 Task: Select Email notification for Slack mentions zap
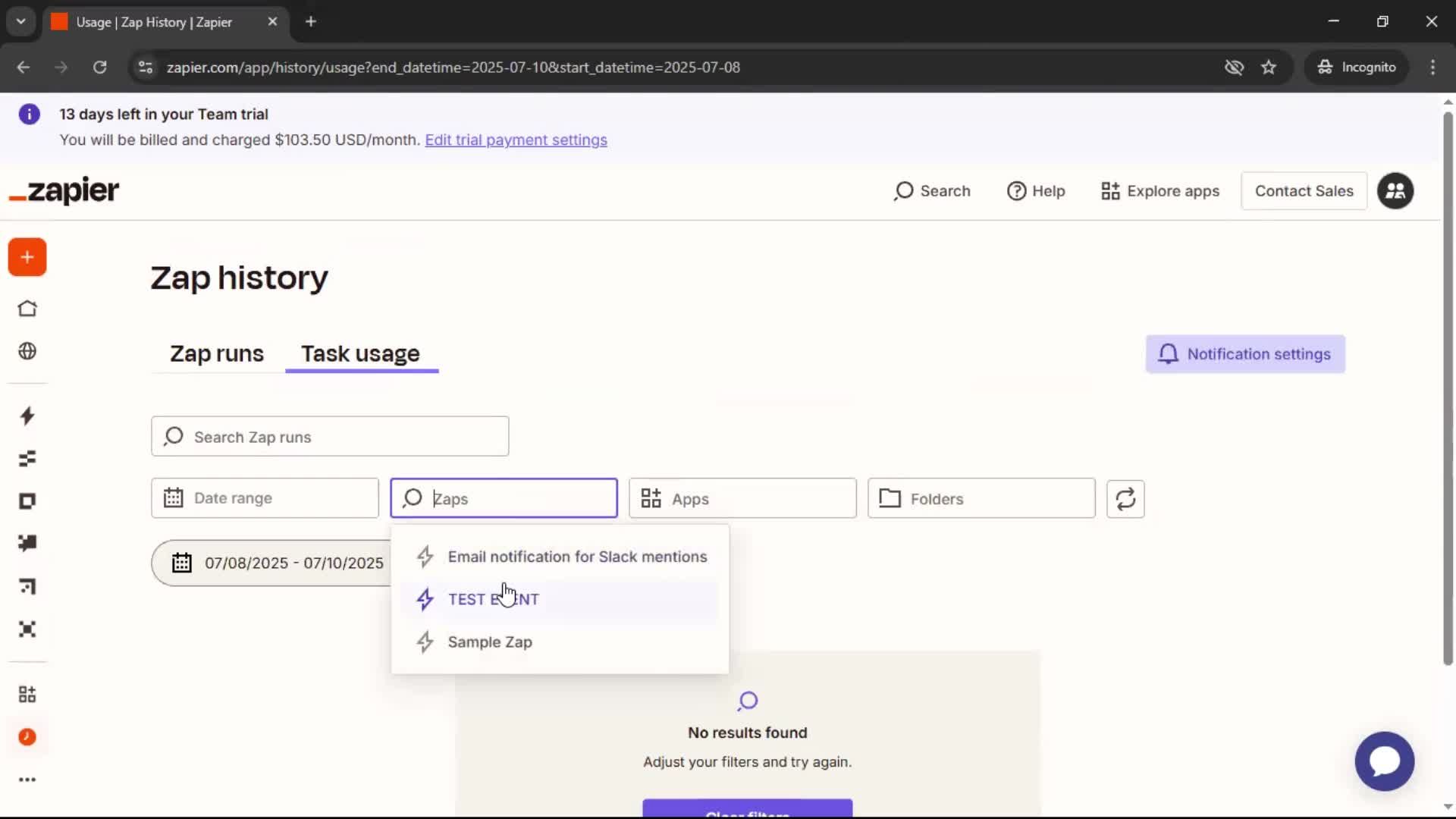point(560,557)
